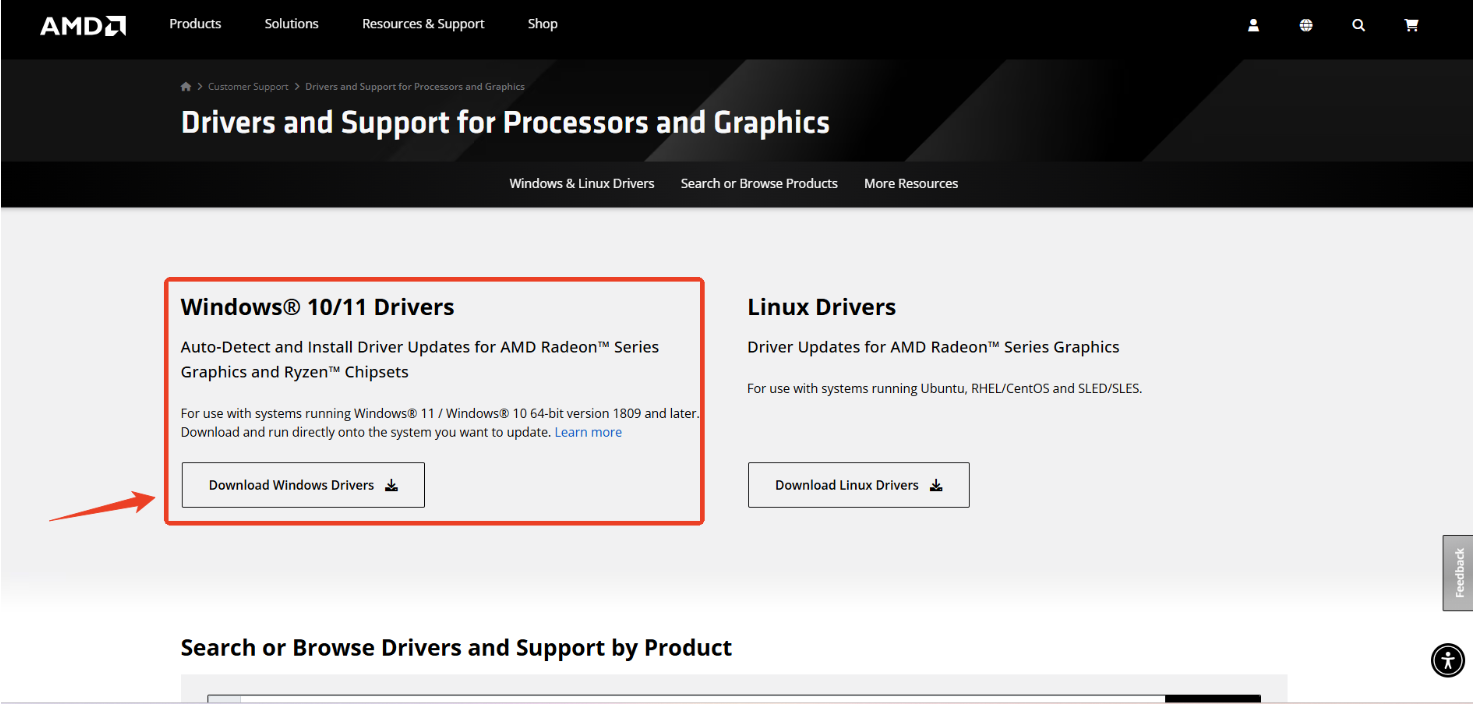1474x709 pixels.
Task: Go to the Shop menu item
Action: click(x=542, y=24)
